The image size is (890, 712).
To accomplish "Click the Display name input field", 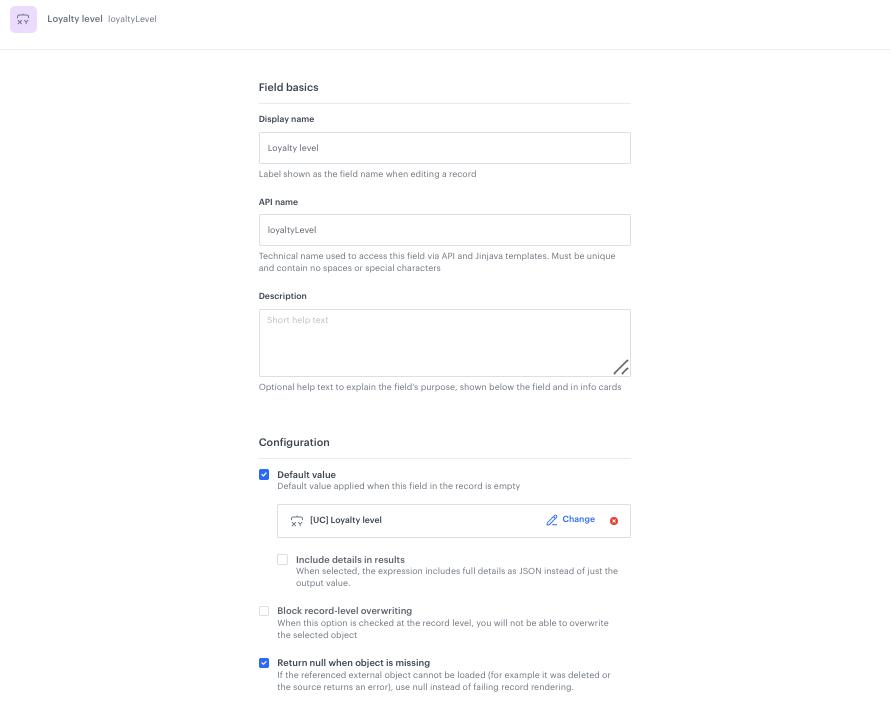I will (444, 148).
